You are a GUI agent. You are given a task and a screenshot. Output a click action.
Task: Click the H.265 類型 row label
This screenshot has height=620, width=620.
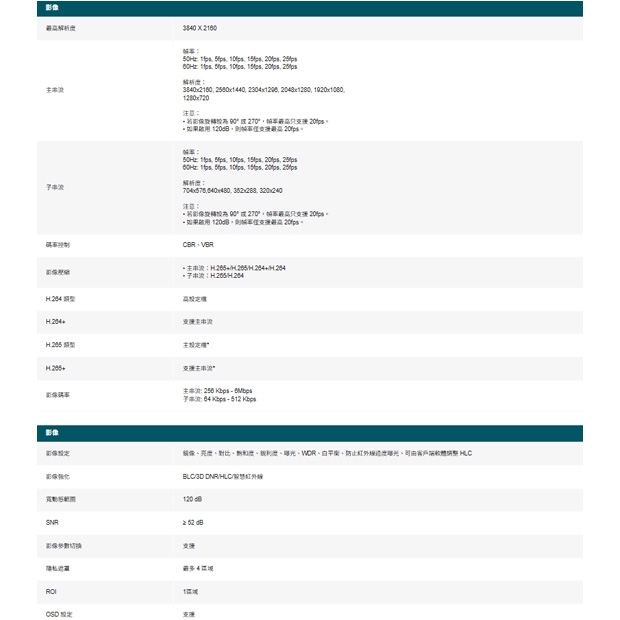tap(60, 345)
